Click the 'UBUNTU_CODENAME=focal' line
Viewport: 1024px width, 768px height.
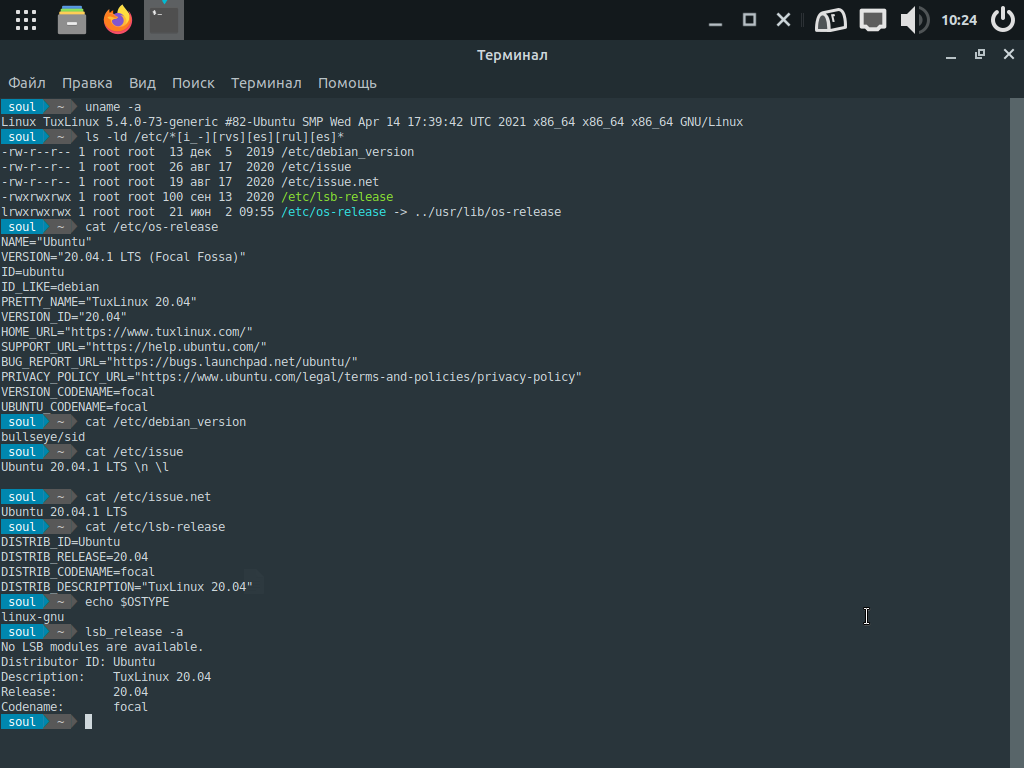coord(74,407)
